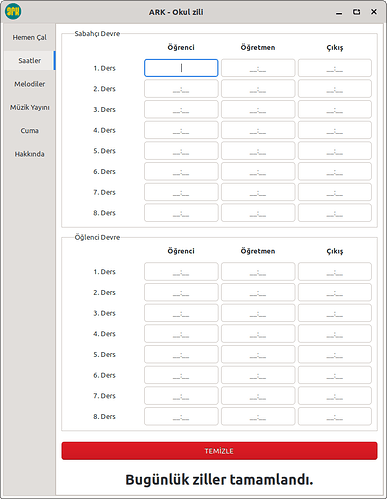
Task: Close the ARK - Okul zili window
Action: pos(374,12)
